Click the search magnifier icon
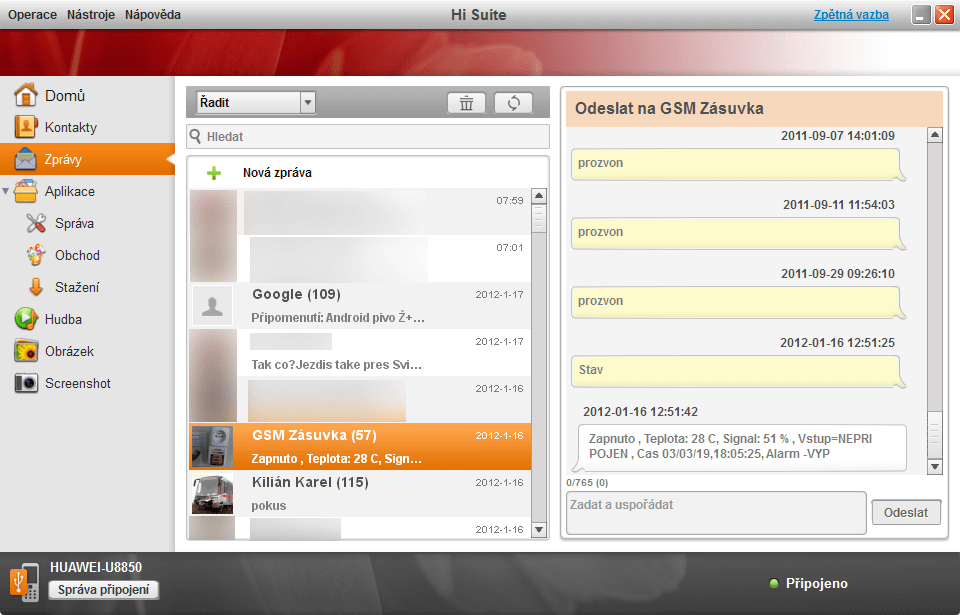This screenshot has height=615, width=960. tap(195, 136)
